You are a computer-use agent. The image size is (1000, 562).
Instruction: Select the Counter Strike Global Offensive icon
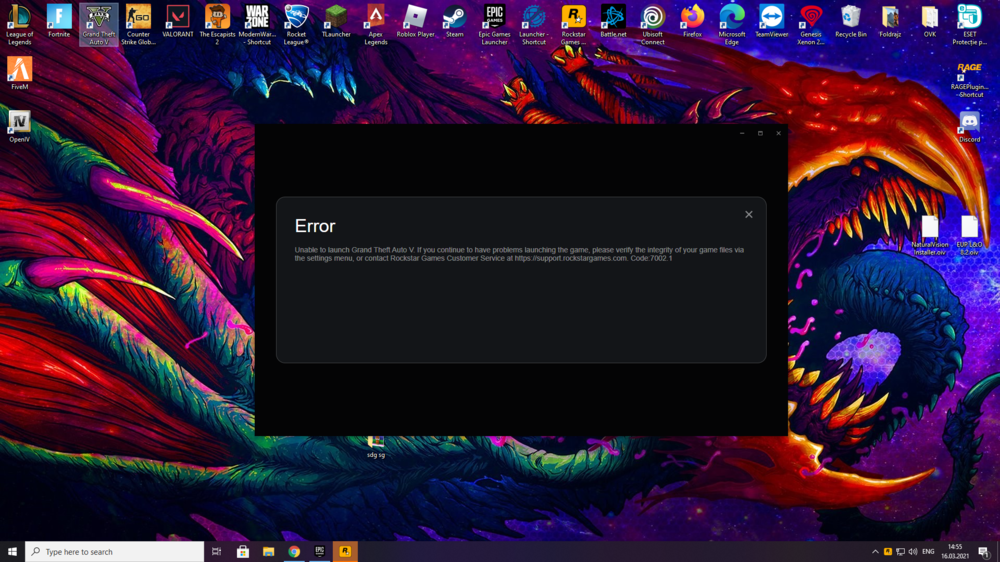click(x=138, y=24)
